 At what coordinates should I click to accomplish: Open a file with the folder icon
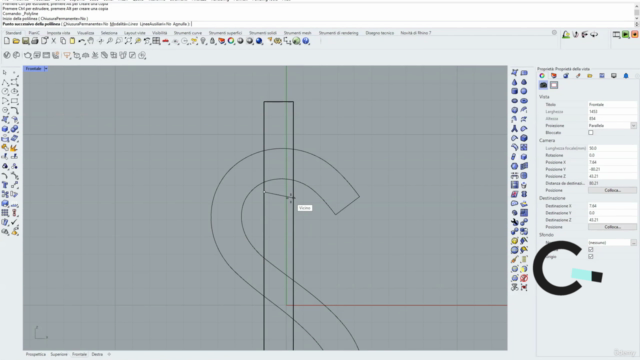(x=16, y=41)
